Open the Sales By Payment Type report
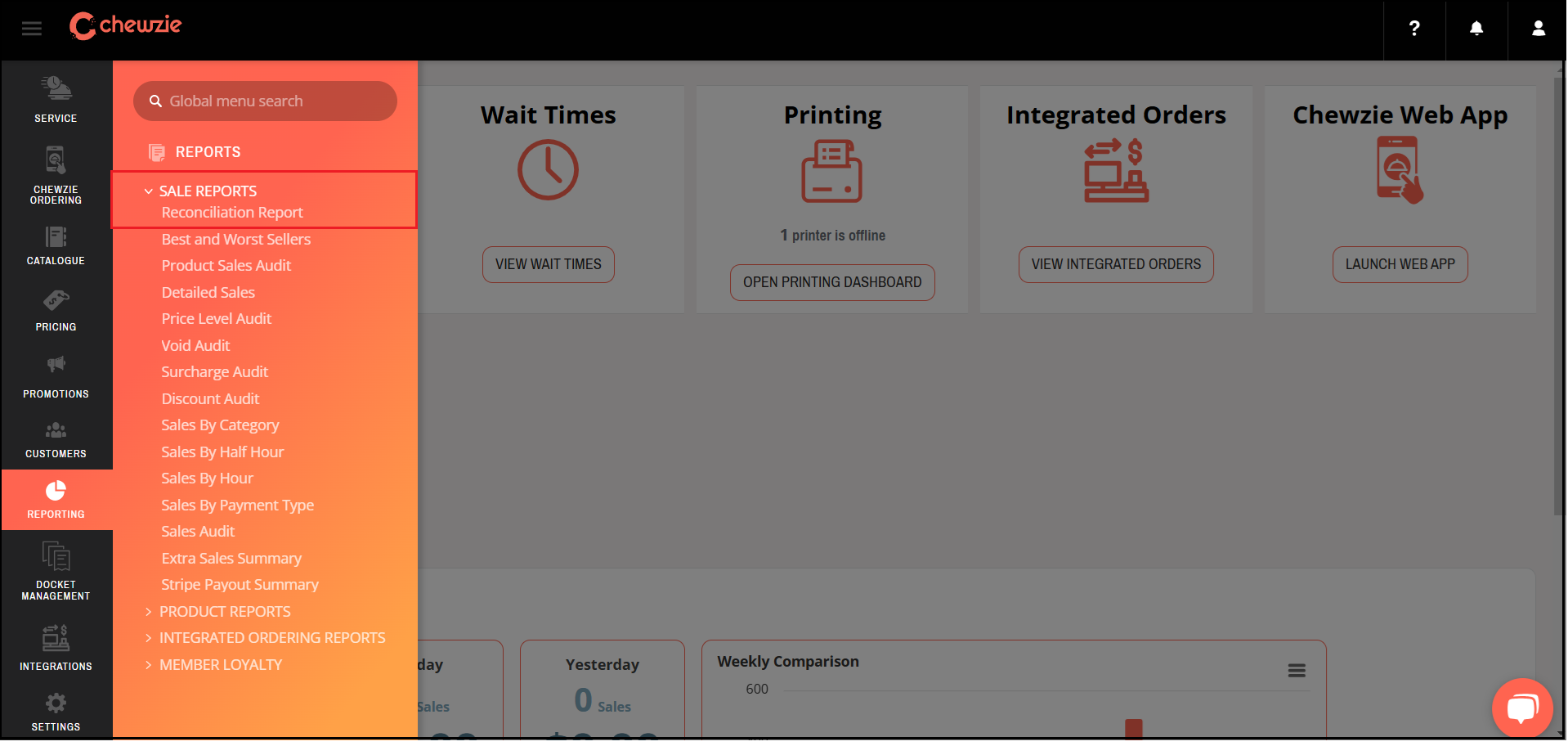Screen dimensions: 1568x746 pyautogui.click(x=238, y=506)
